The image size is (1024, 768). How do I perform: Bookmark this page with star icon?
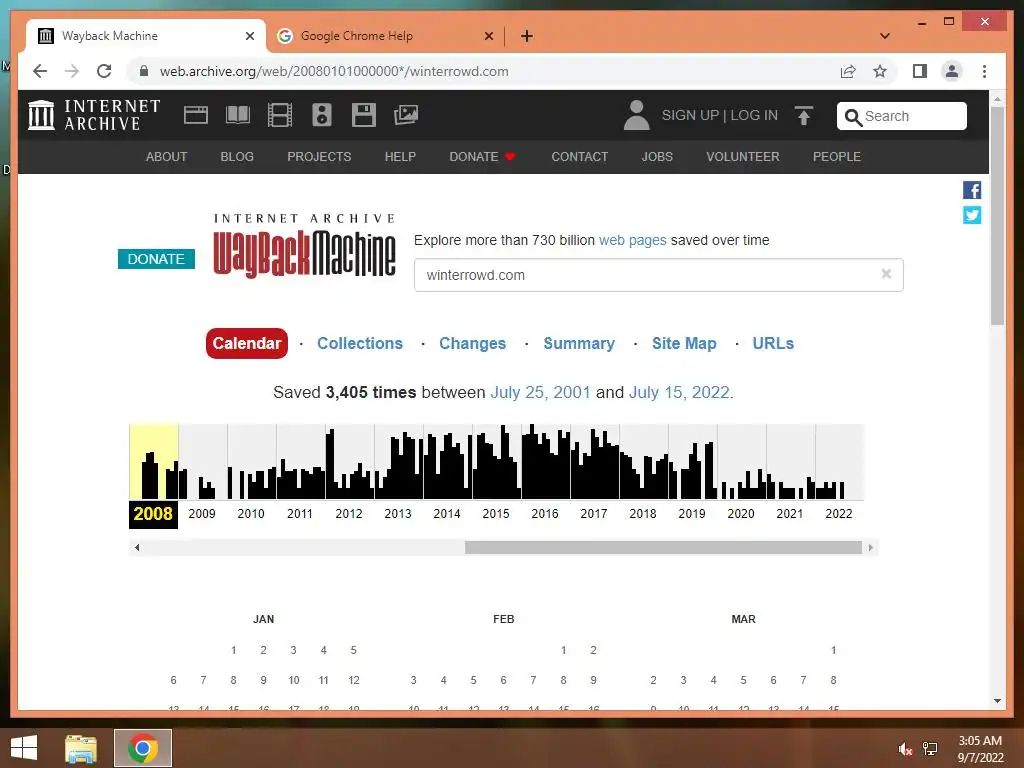tap(880, 71)
